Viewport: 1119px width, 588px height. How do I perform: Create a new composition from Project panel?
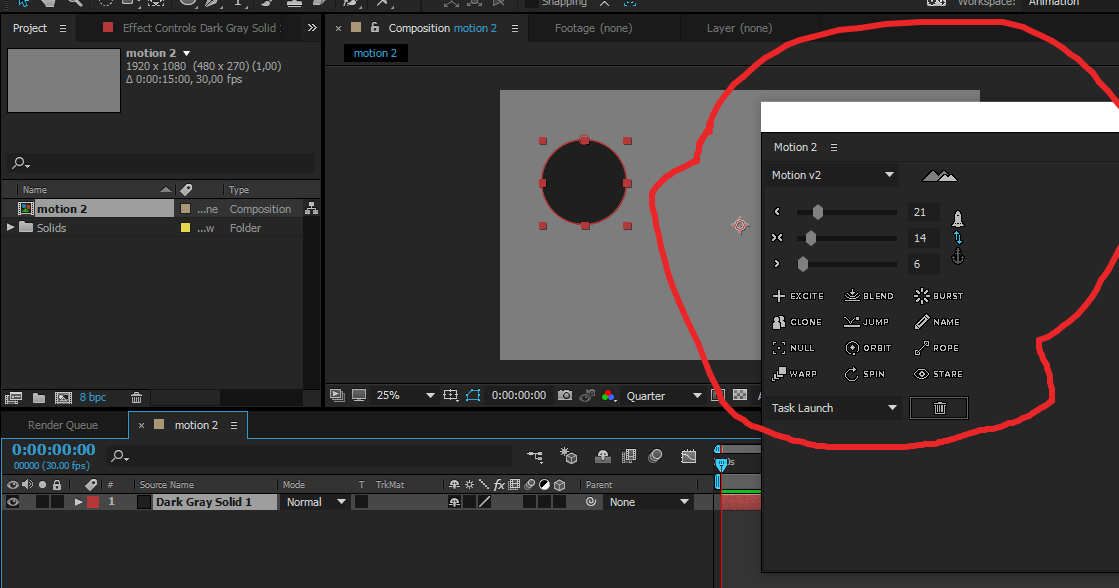click(64, 397)
